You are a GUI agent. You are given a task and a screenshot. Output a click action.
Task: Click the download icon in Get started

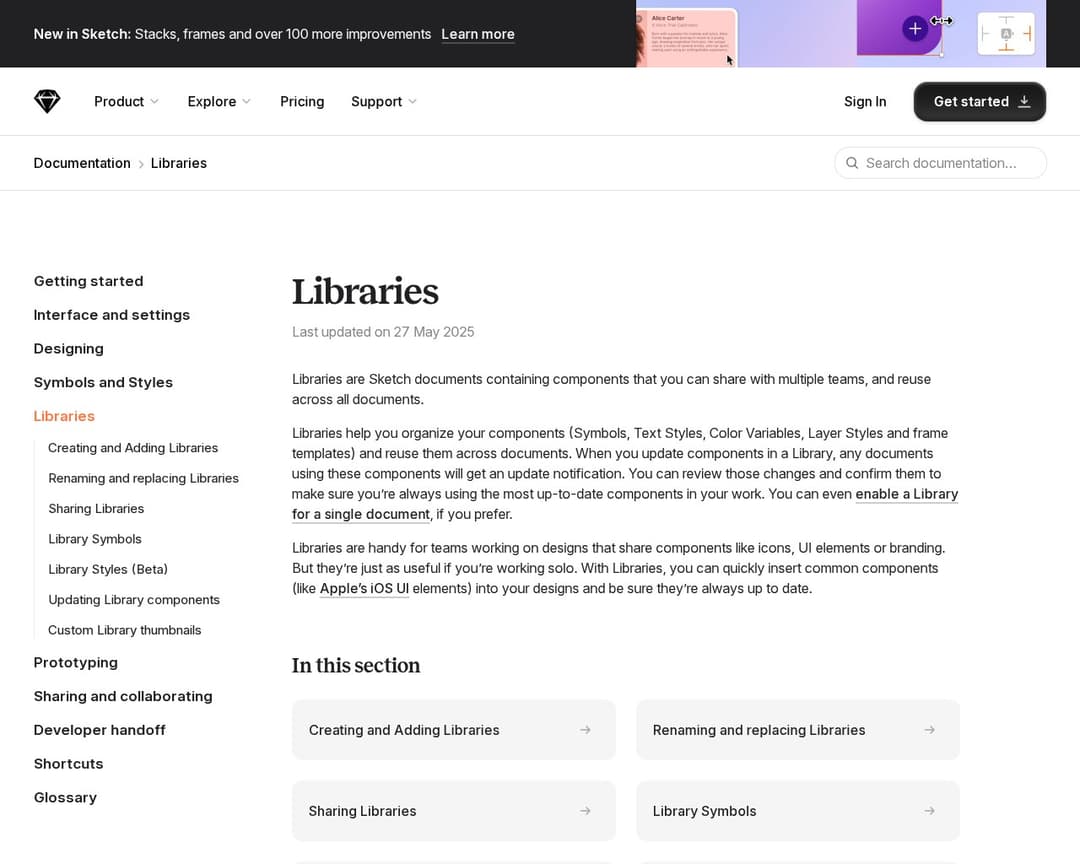1024,102
